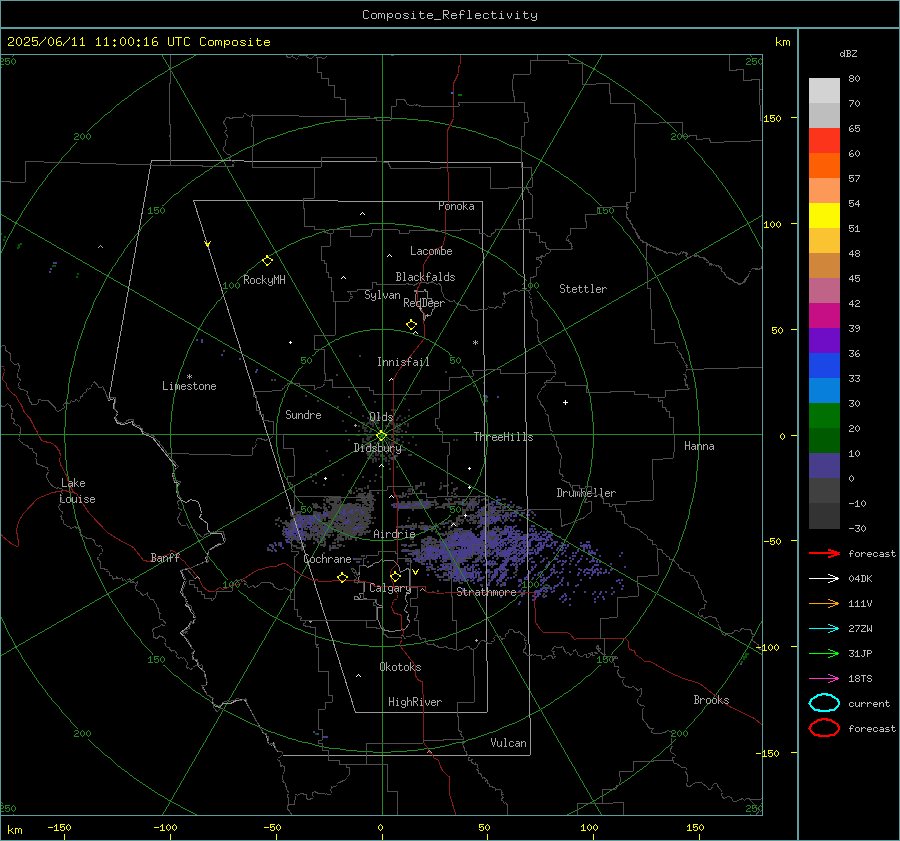The height and width of the screenshot is (841, 900).
Task: Click the Okotoks city label
Action: (400, 667)
